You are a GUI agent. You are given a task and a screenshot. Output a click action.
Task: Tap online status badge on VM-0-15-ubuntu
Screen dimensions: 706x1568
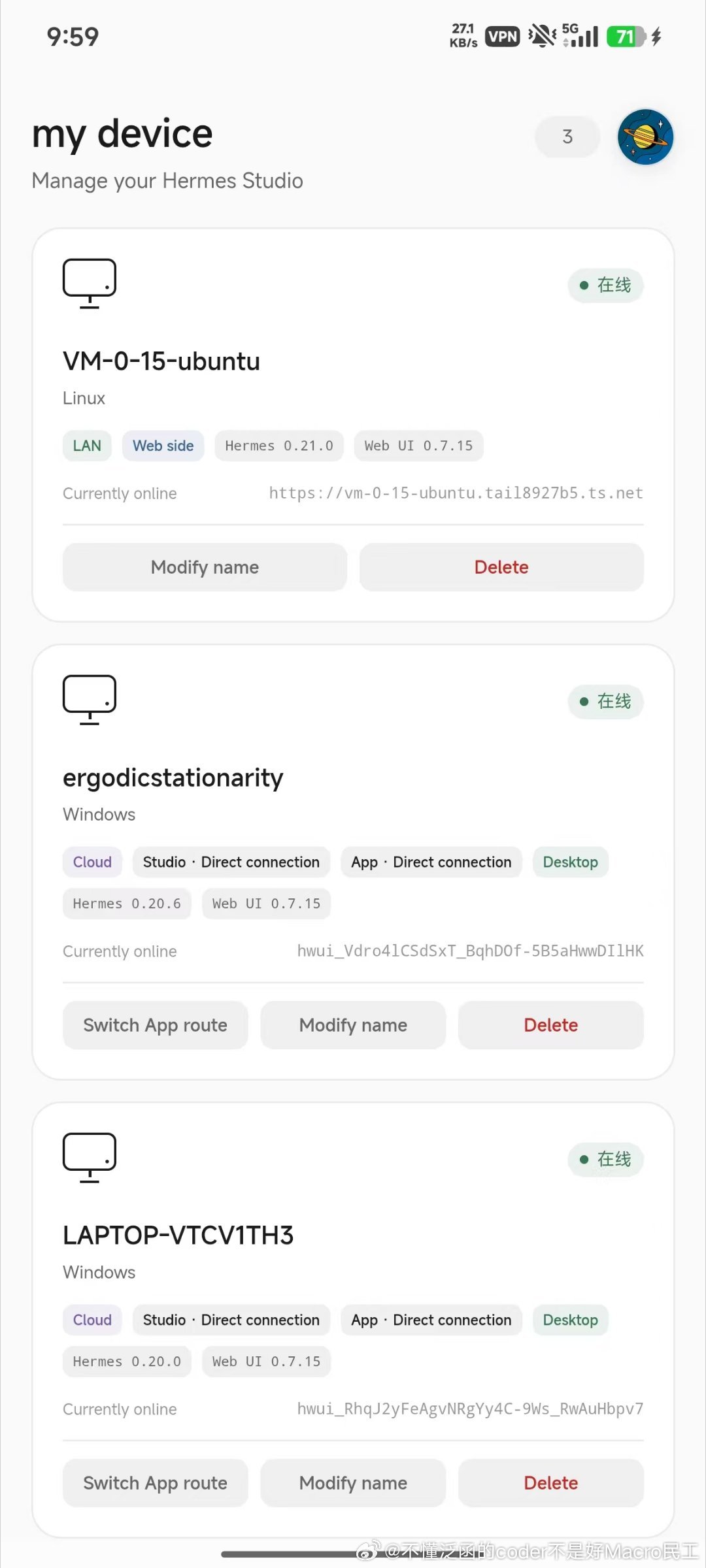[605, 286]
